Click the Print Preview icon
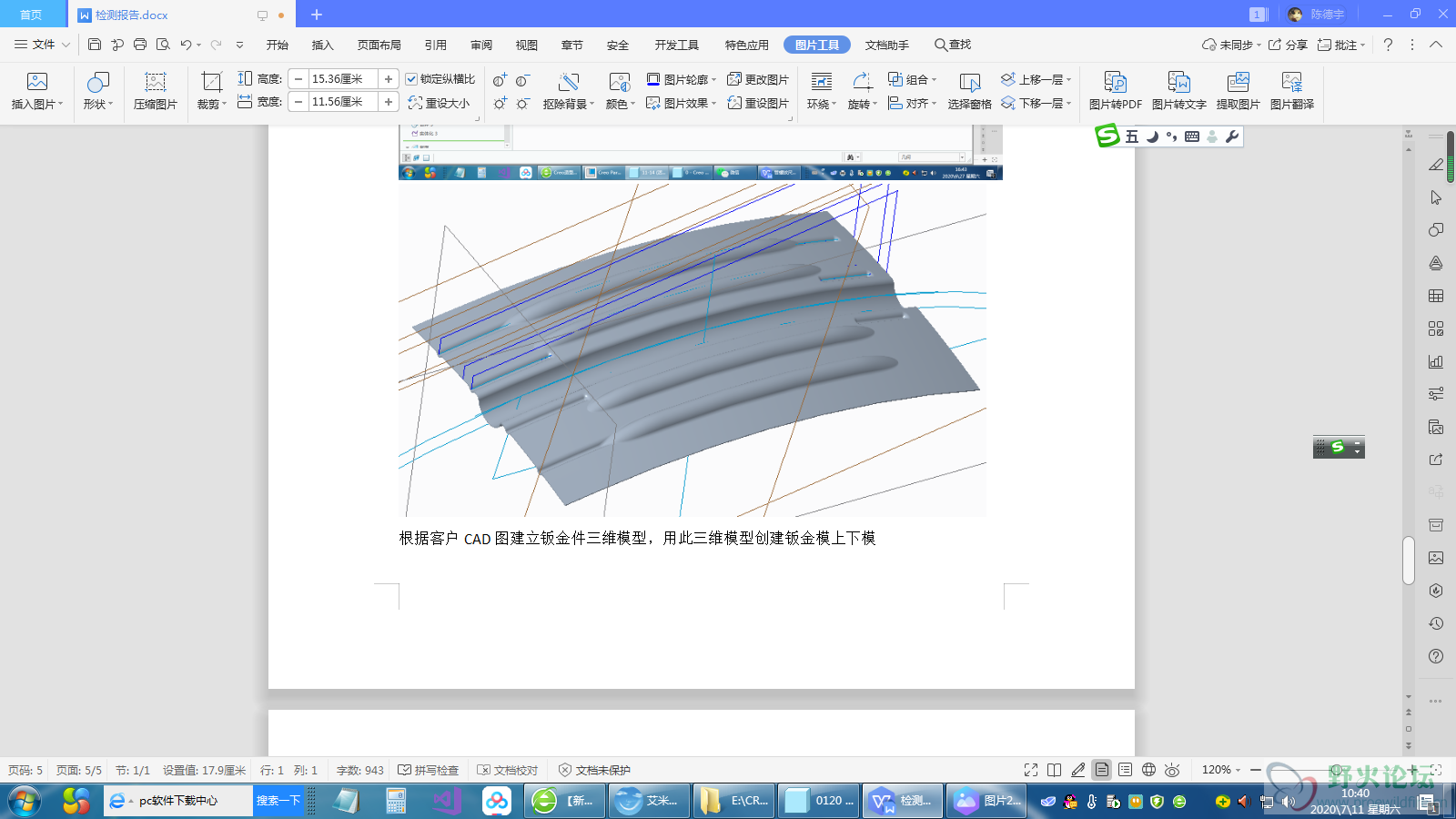Image resolution: width=1456 pixels, height=819 pixels. tap(163, 45)
